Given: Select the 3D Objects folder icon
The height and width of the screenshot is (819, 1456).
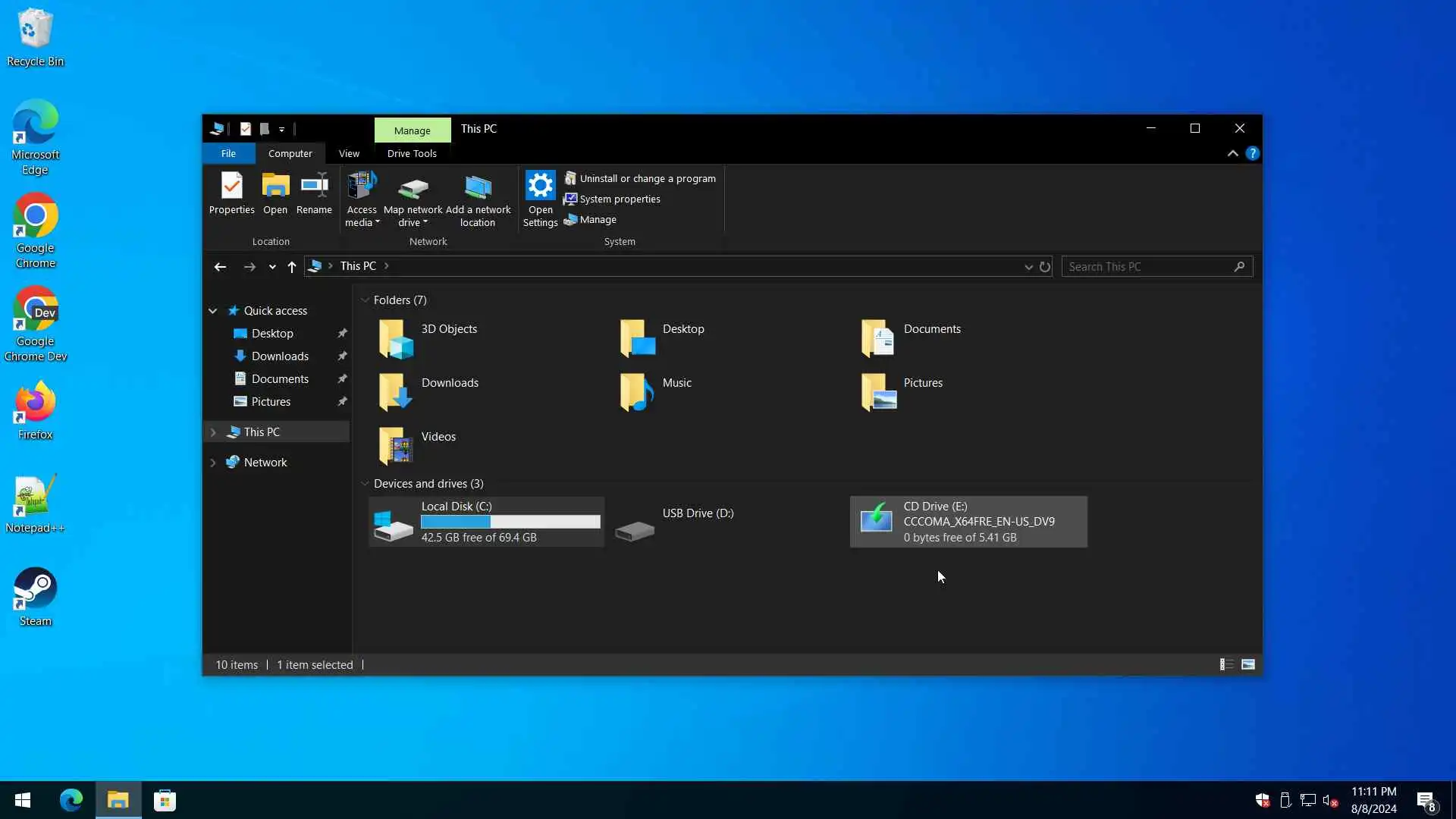Looking at the screenshot, I should coord(396,338).
